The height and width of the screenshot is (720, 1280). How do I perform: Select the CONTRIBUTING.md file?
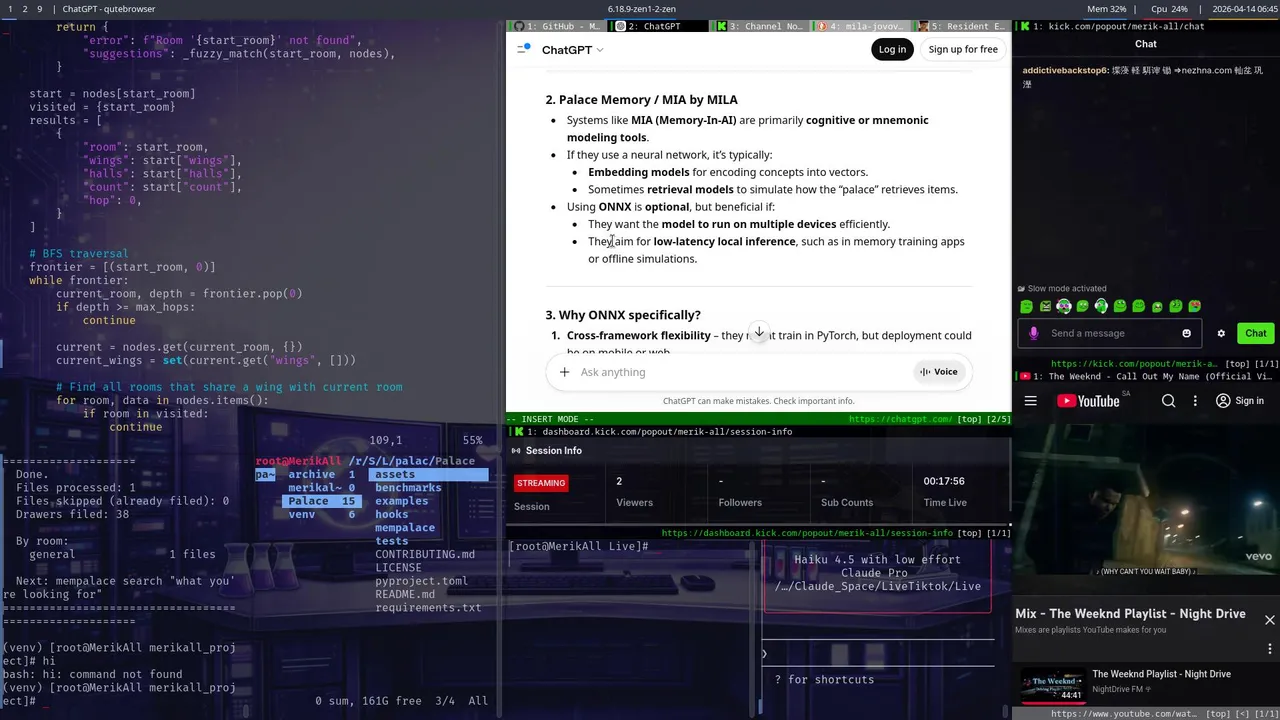[x=424, y=554]
